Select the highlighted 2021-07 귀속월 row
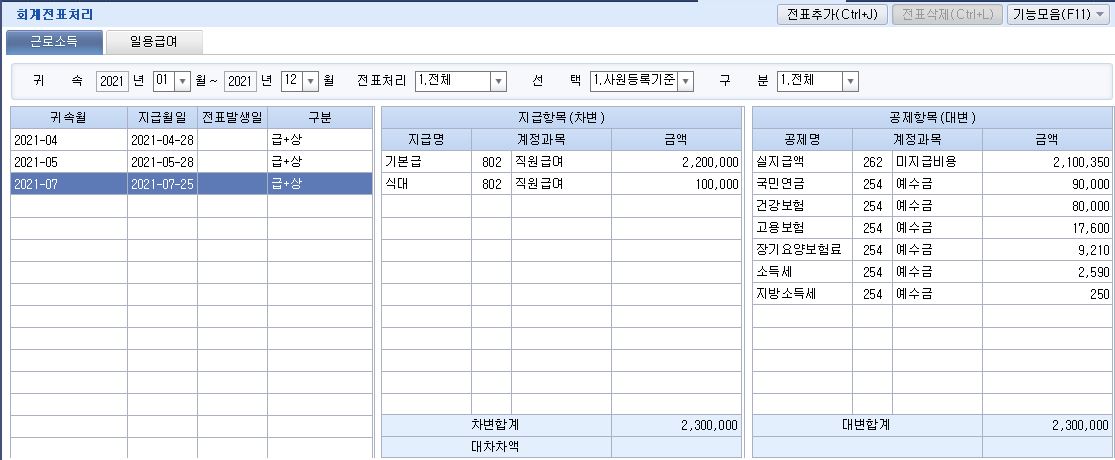The width and height of the screenshot is (1115, 460). tap(191, 184)
